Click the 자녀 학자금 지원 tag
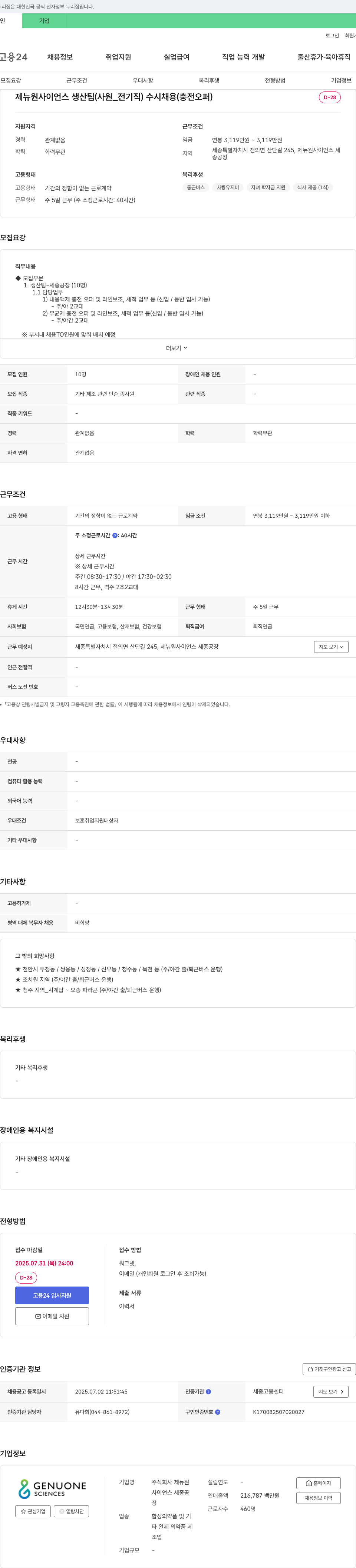Screen dimensions: 356x1568 point(268,187)
